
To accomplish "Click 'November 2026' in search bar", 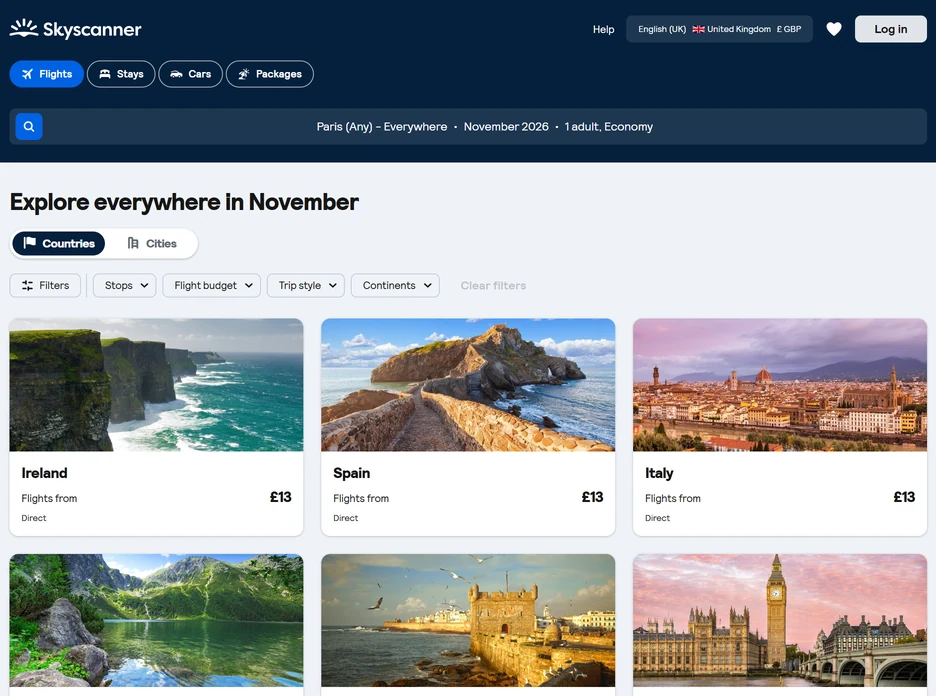I will coord(506,127).
